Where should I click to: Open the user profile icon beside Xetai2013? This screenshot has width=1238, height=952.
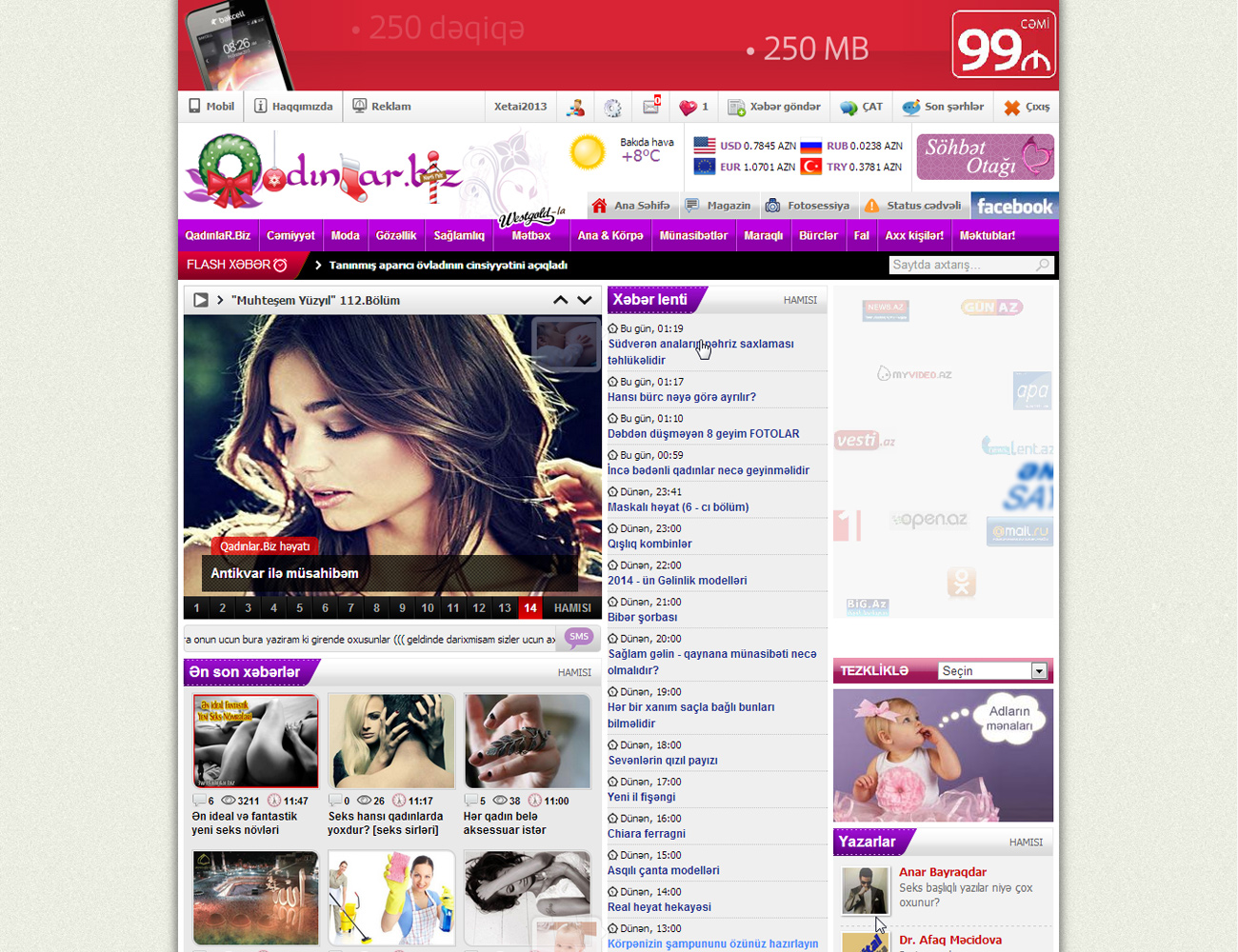(575, 107)
